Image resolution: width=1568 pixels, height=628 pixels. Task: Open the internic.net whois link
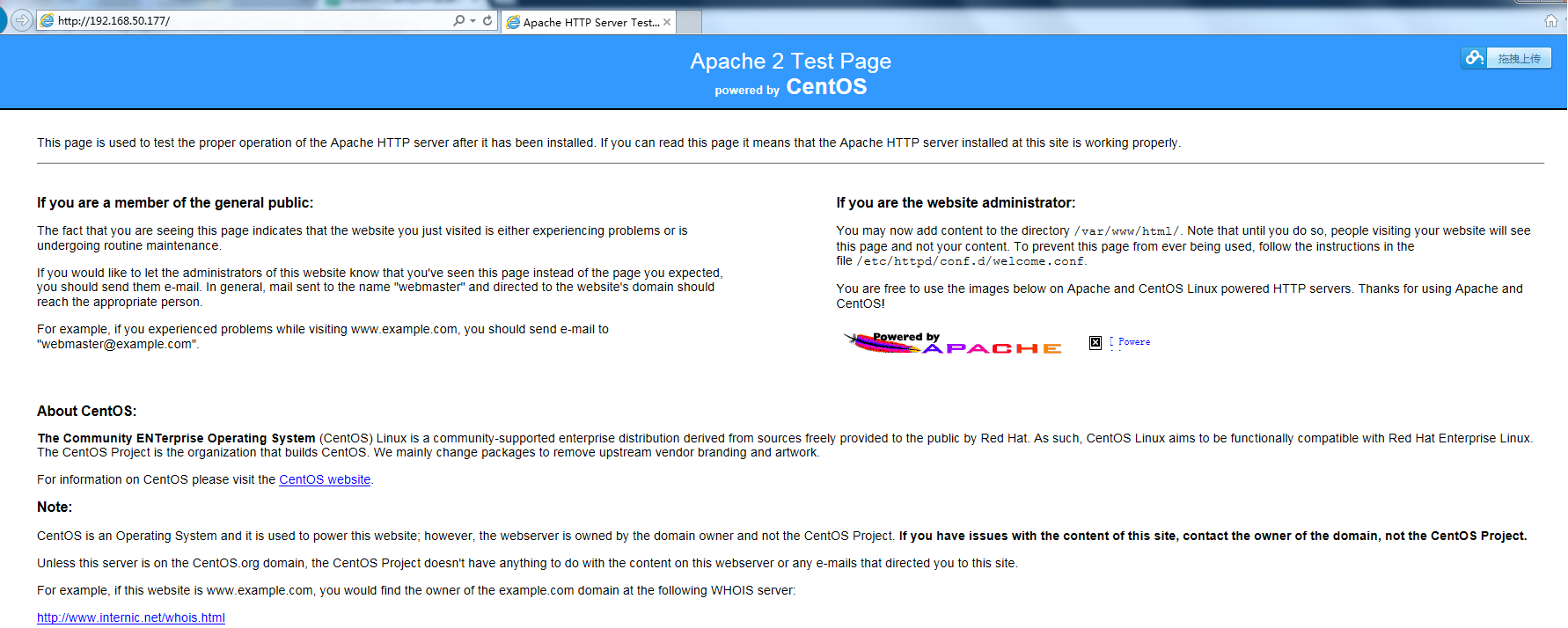[x=131, y=617]
